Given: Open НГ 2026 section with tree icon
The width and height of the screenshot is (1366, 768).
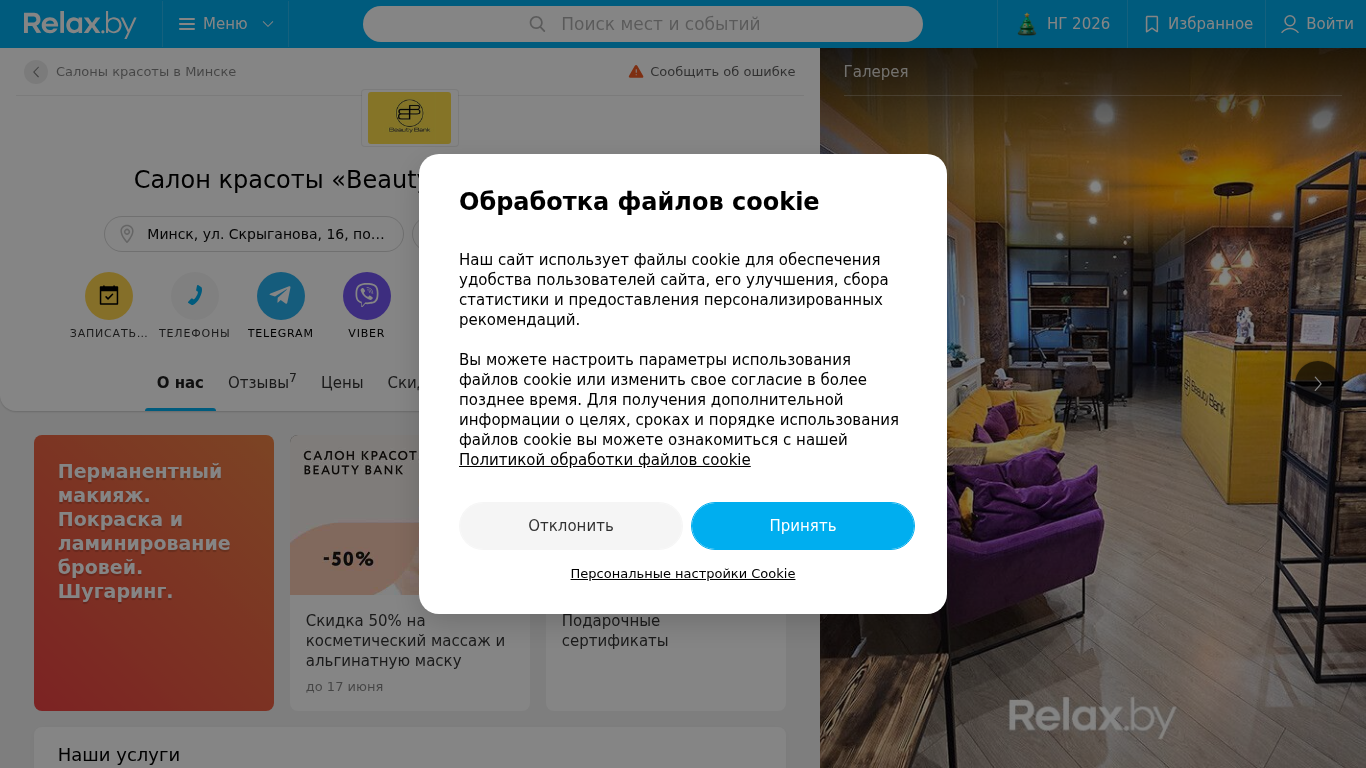Looking at the screenshot, I should (x=1063, y=24).
